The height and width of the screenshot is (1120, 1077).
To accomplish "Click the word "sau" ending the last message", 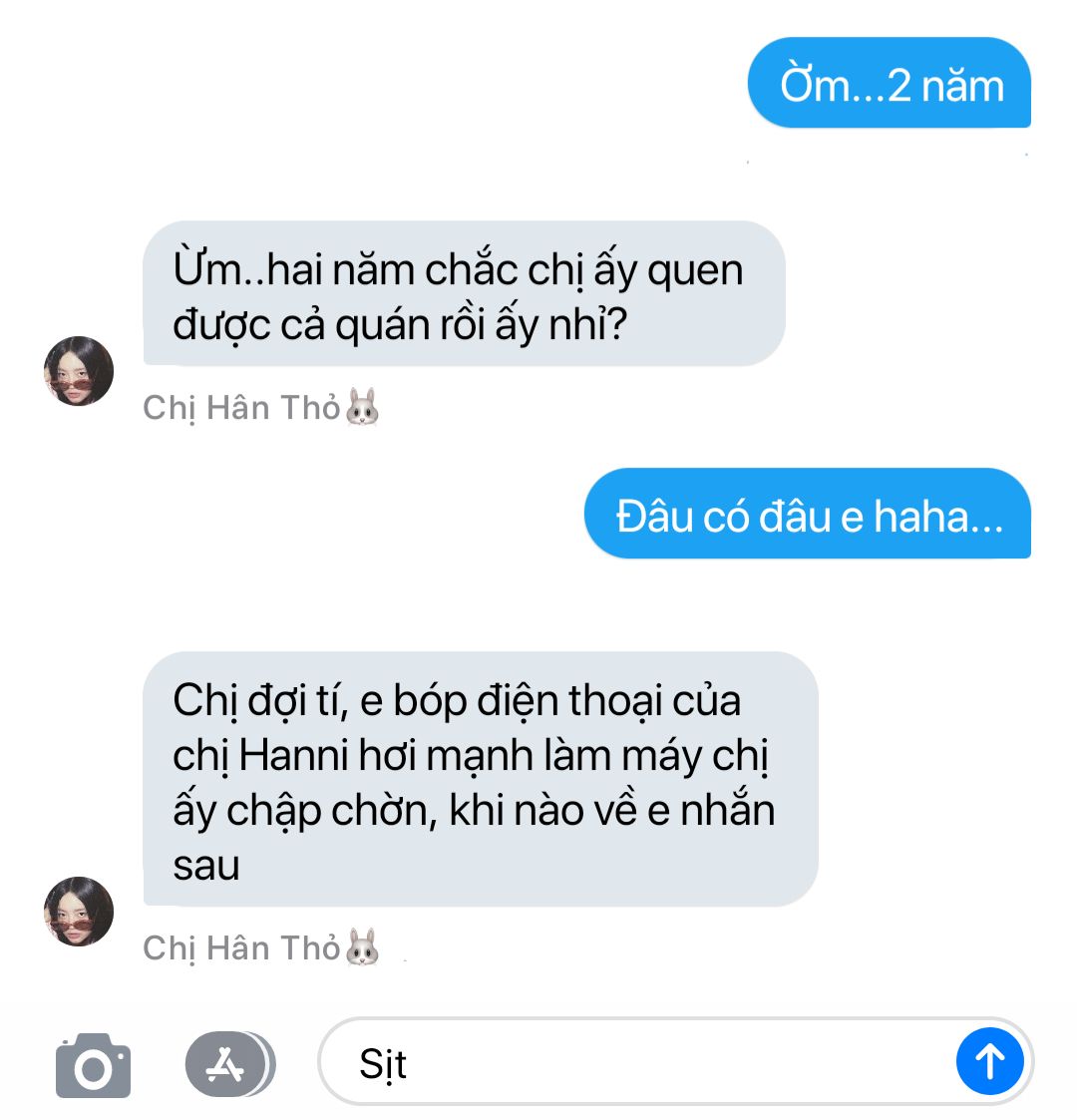I will point(205,866).
